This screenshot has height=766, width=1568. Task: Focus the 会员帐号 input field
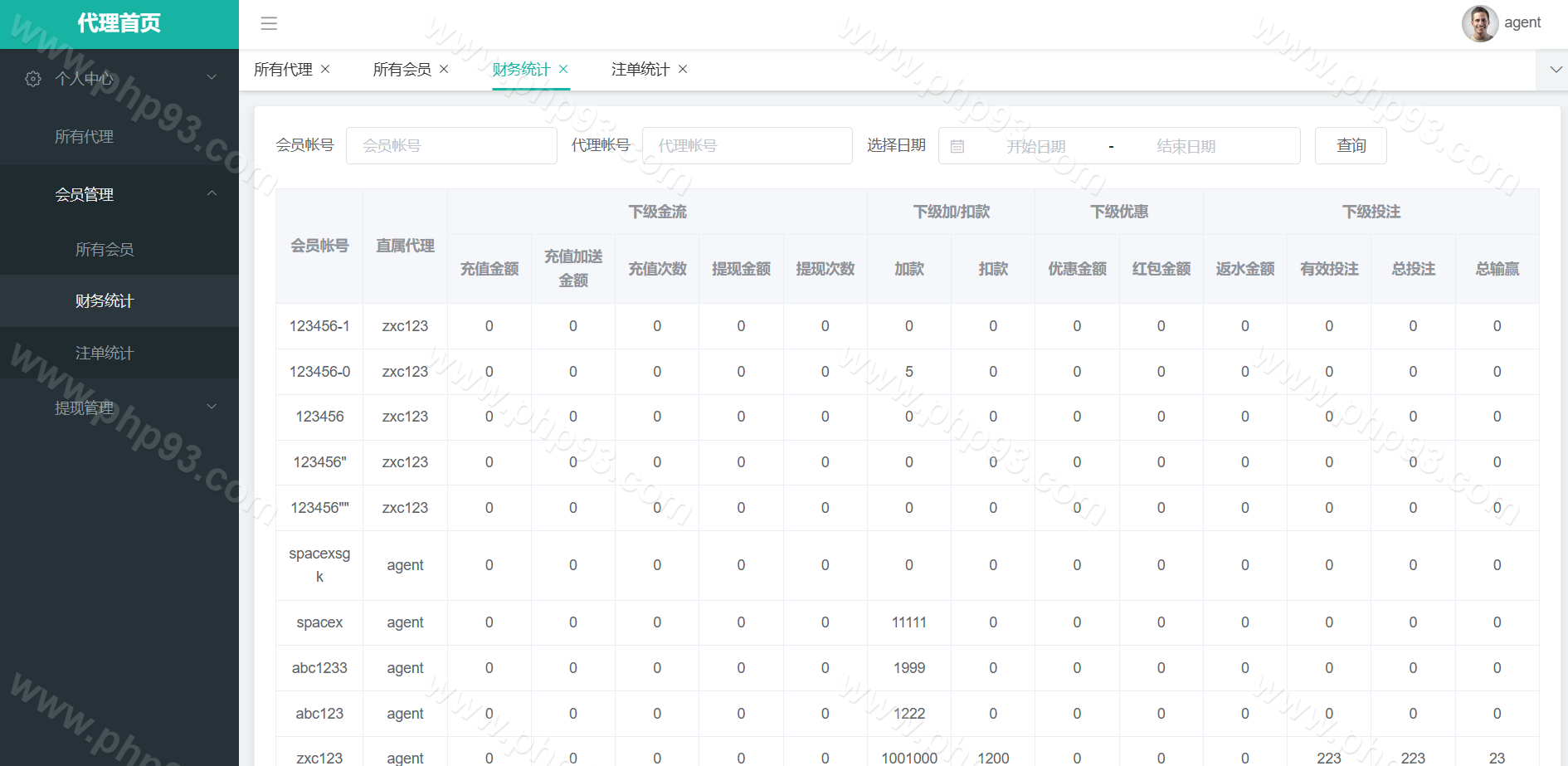451,146
